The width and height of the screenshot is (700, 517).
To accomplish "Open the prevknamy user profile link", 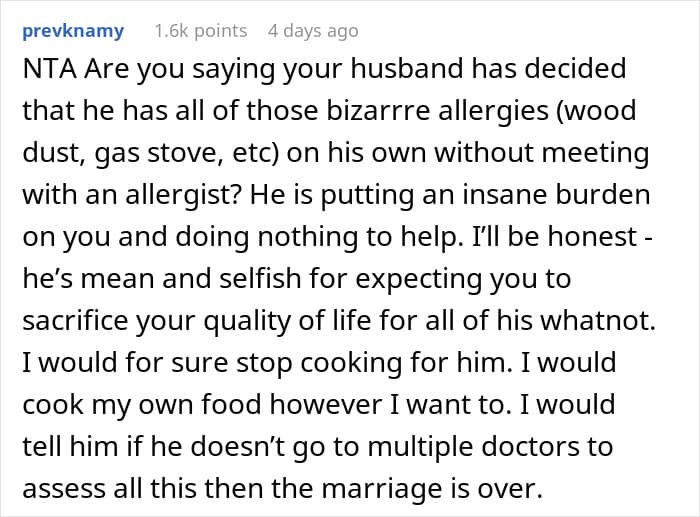I will 73,31.
